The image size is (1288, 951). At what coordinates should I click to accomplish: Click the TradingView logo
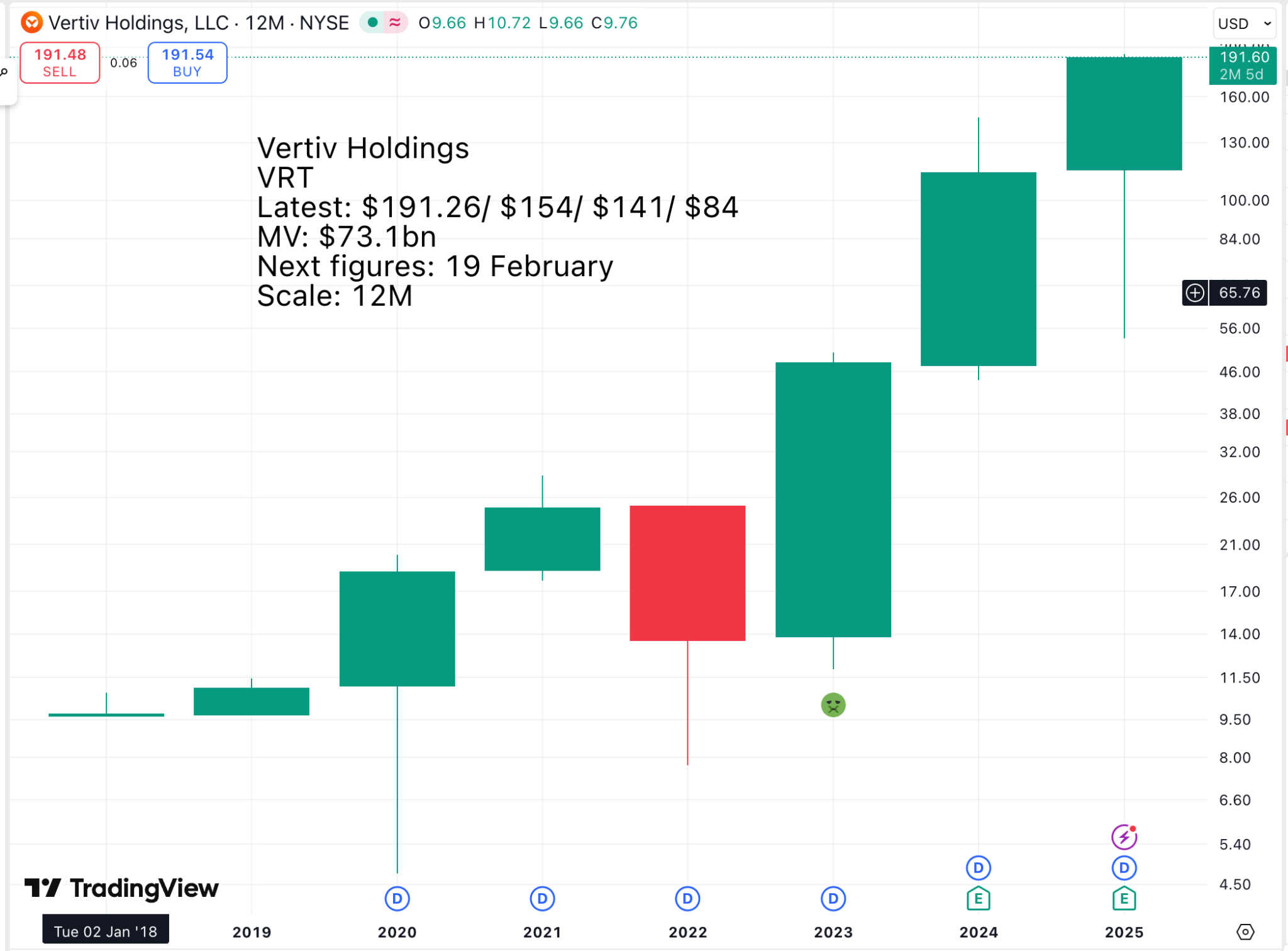pos(122,888)
